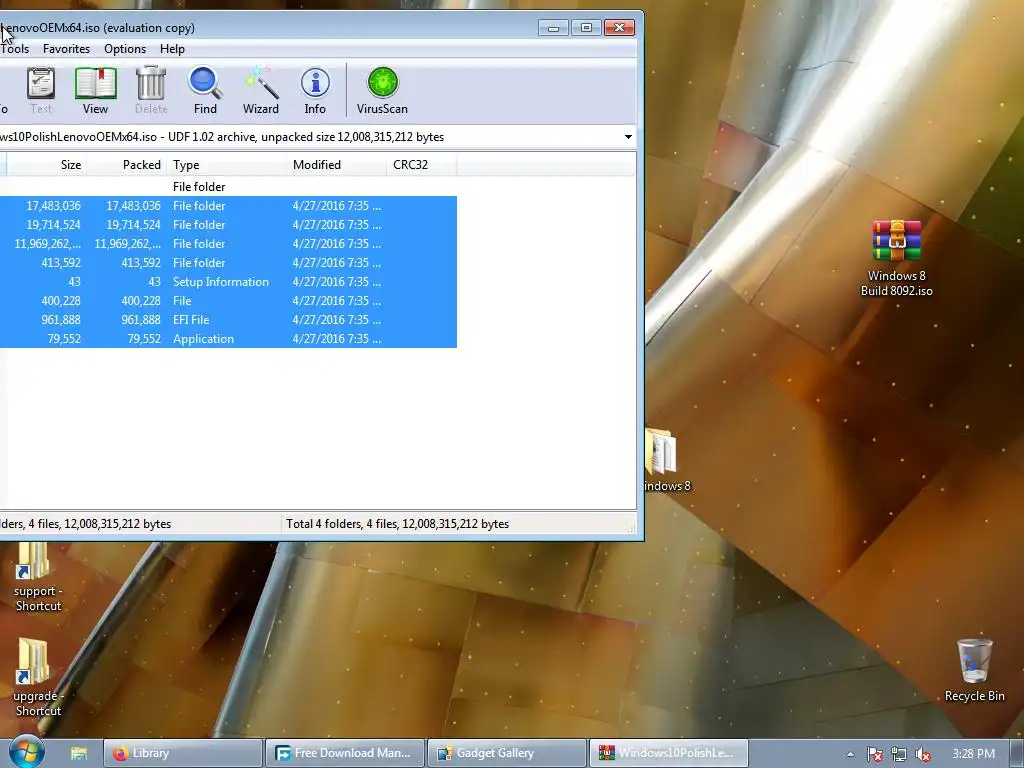1024x768 pixels.
Task: Select the row with Type 'File'
Action: 228,300
